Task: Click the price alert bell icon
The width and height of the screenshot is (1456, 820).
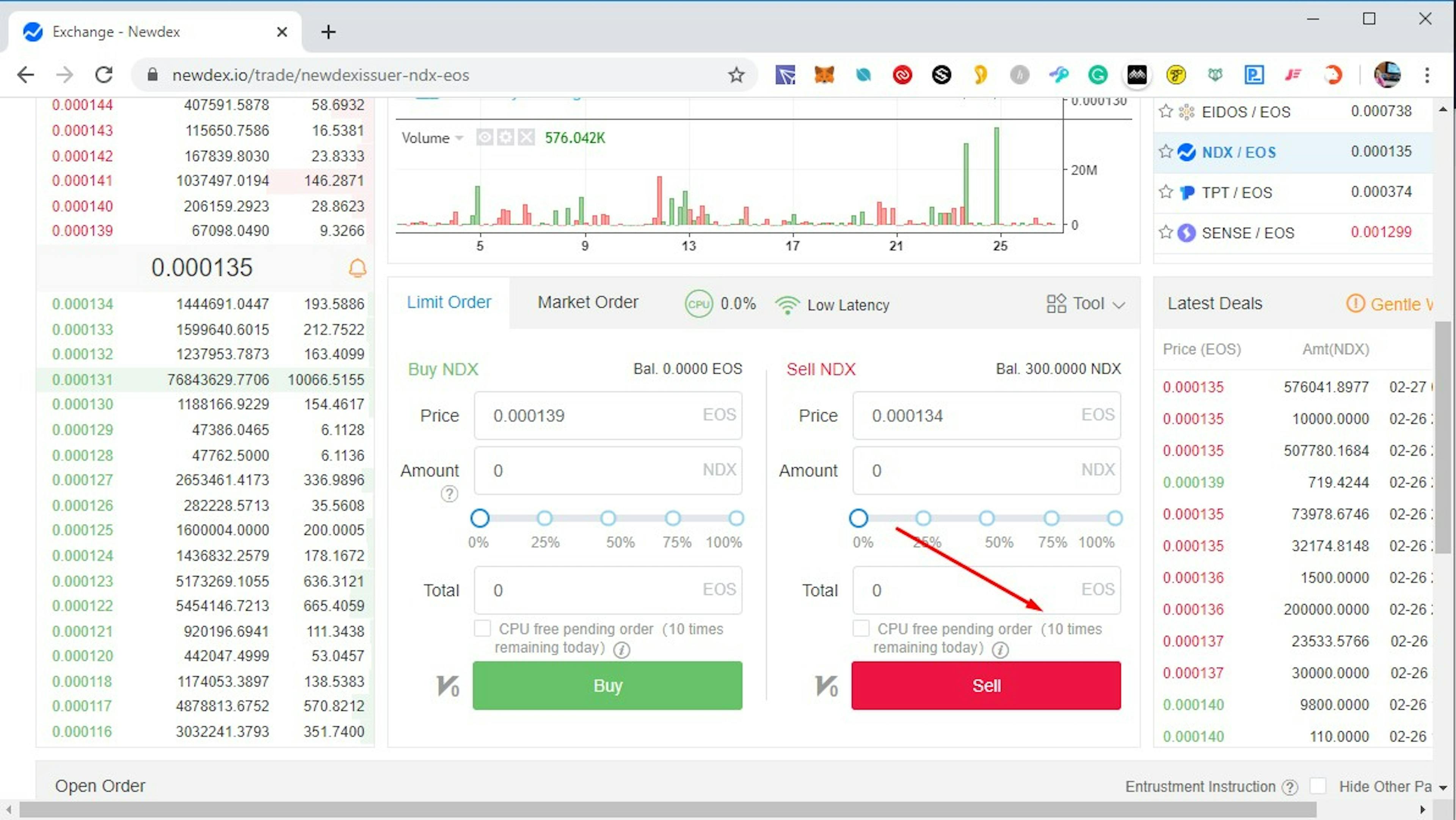Action: point(357,267)
